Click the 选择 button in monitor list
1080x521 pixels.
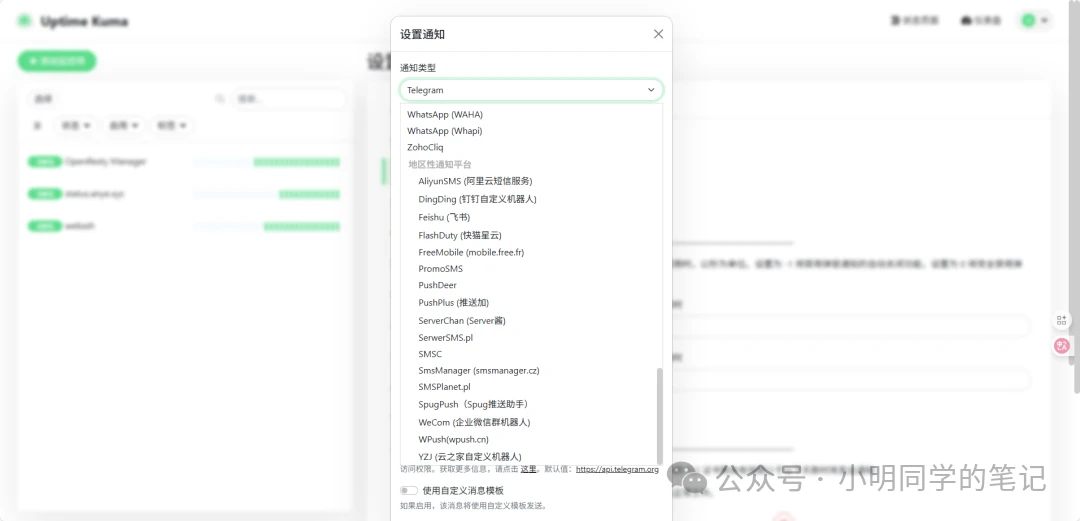click(43, 99)
